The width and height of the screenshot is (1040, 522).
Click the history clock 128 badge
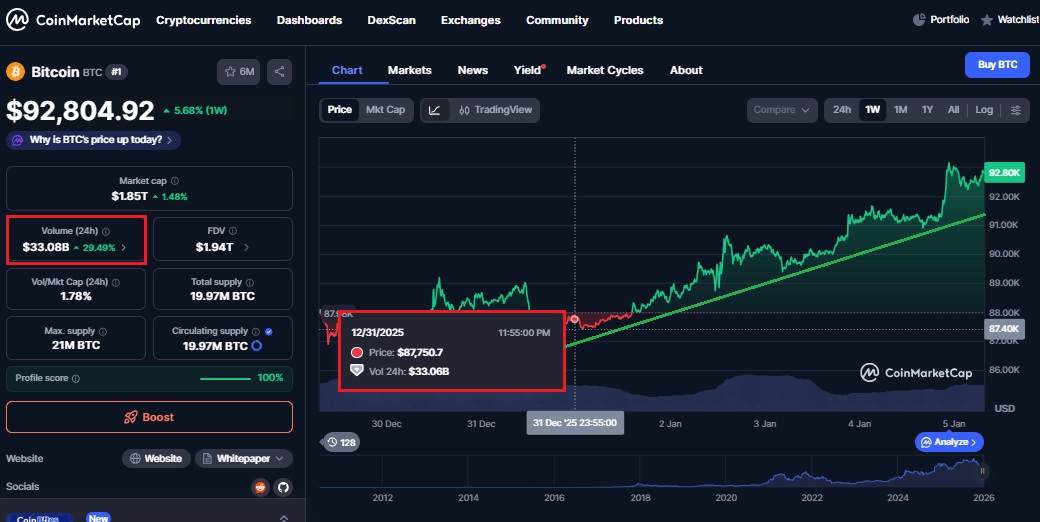[341, 442]
